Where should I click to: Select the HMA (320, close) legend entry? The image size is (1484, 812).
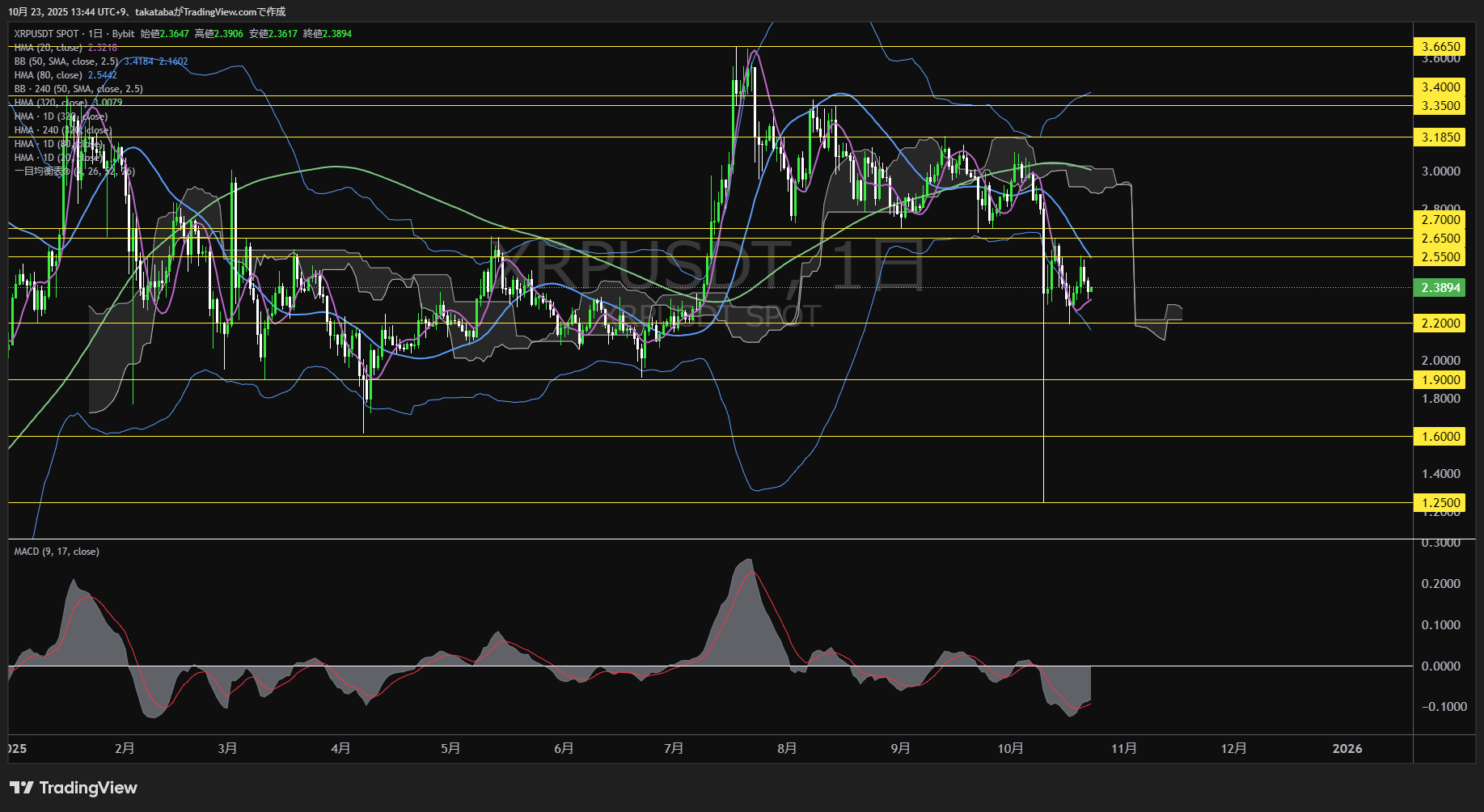click(50, 103)
